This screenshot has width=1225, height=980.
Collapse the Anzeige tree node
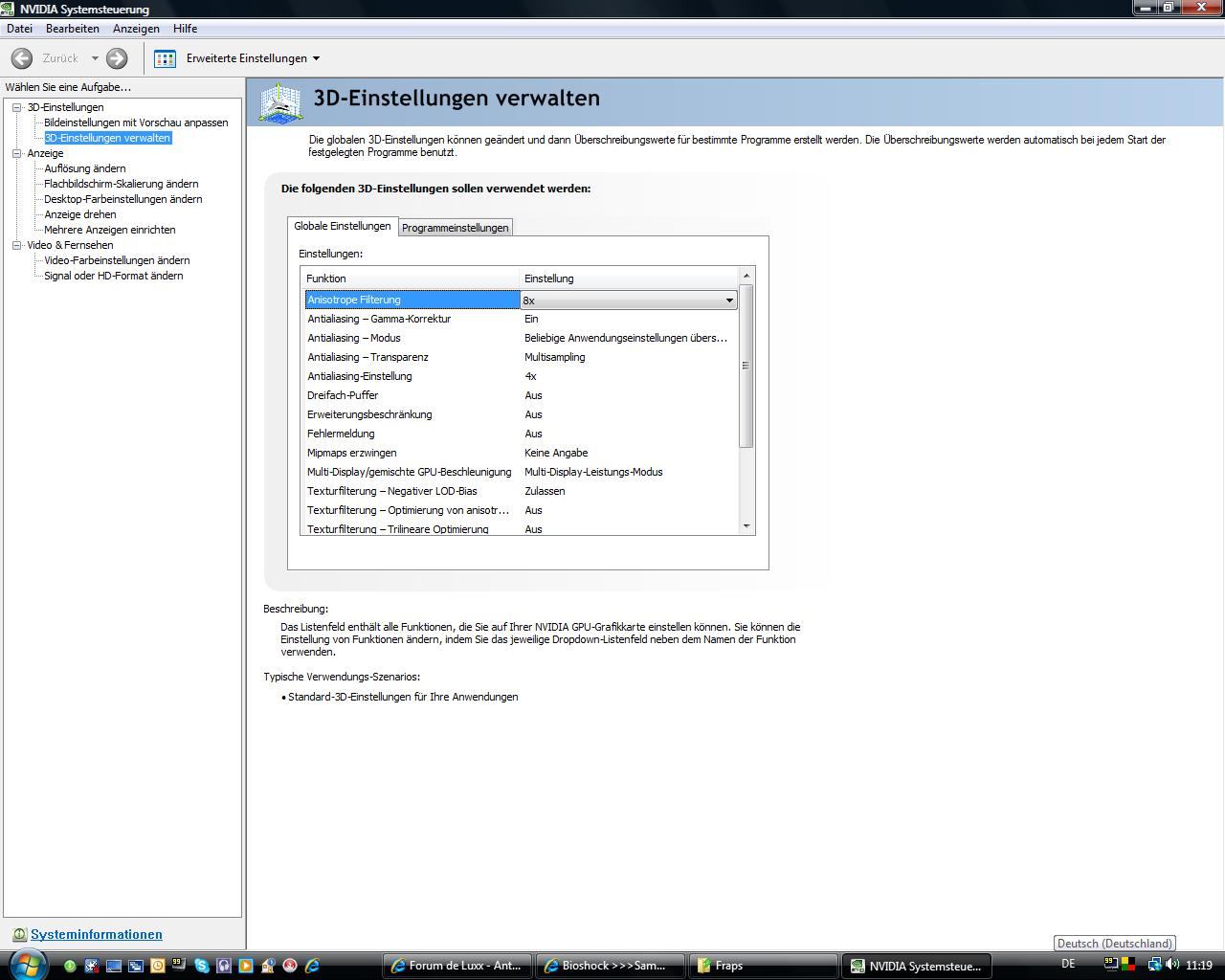[x=16, y=153]
